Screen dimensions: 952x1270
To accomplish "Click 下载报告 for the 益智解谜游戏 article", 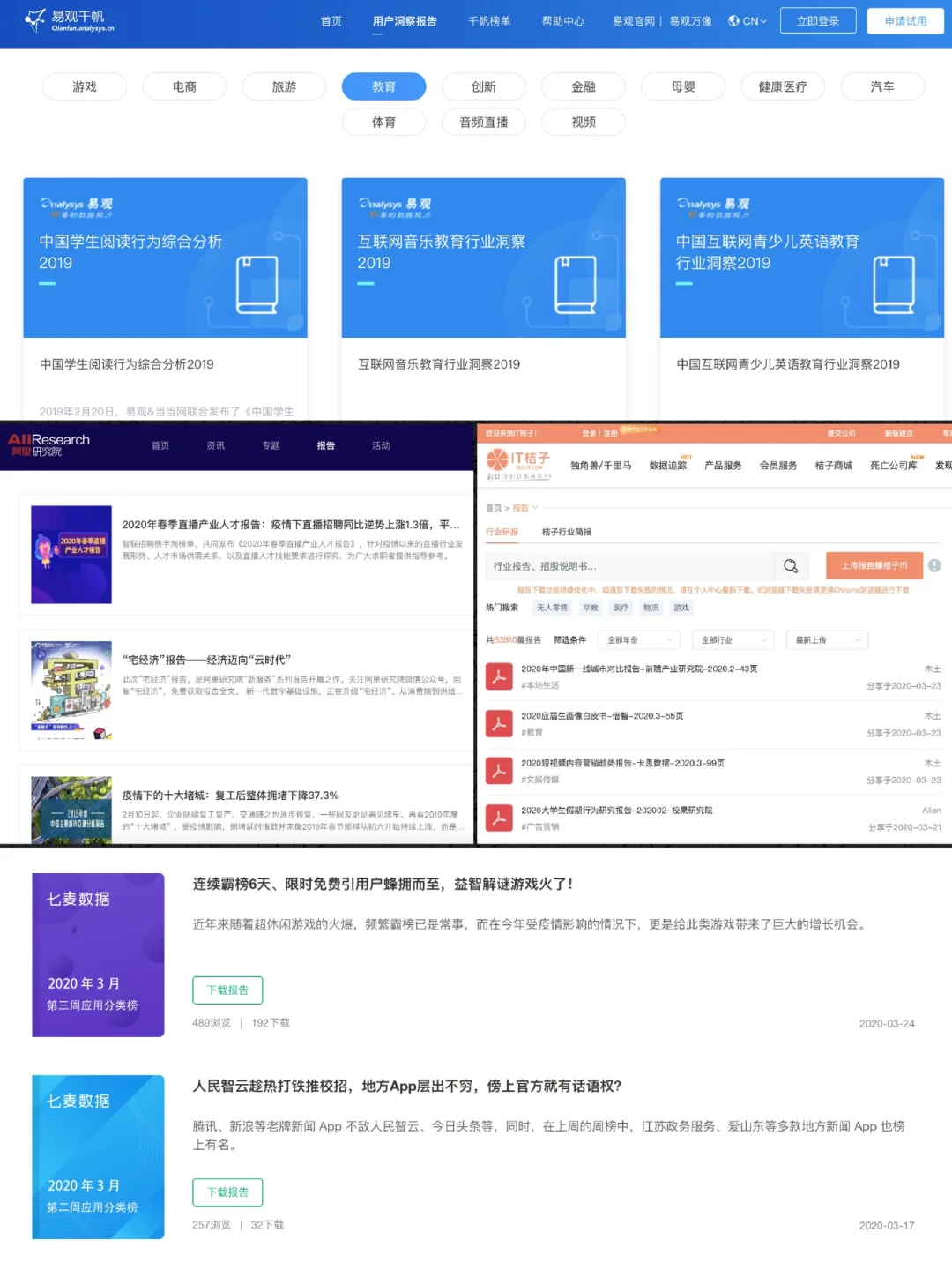I will coord(227,990).
